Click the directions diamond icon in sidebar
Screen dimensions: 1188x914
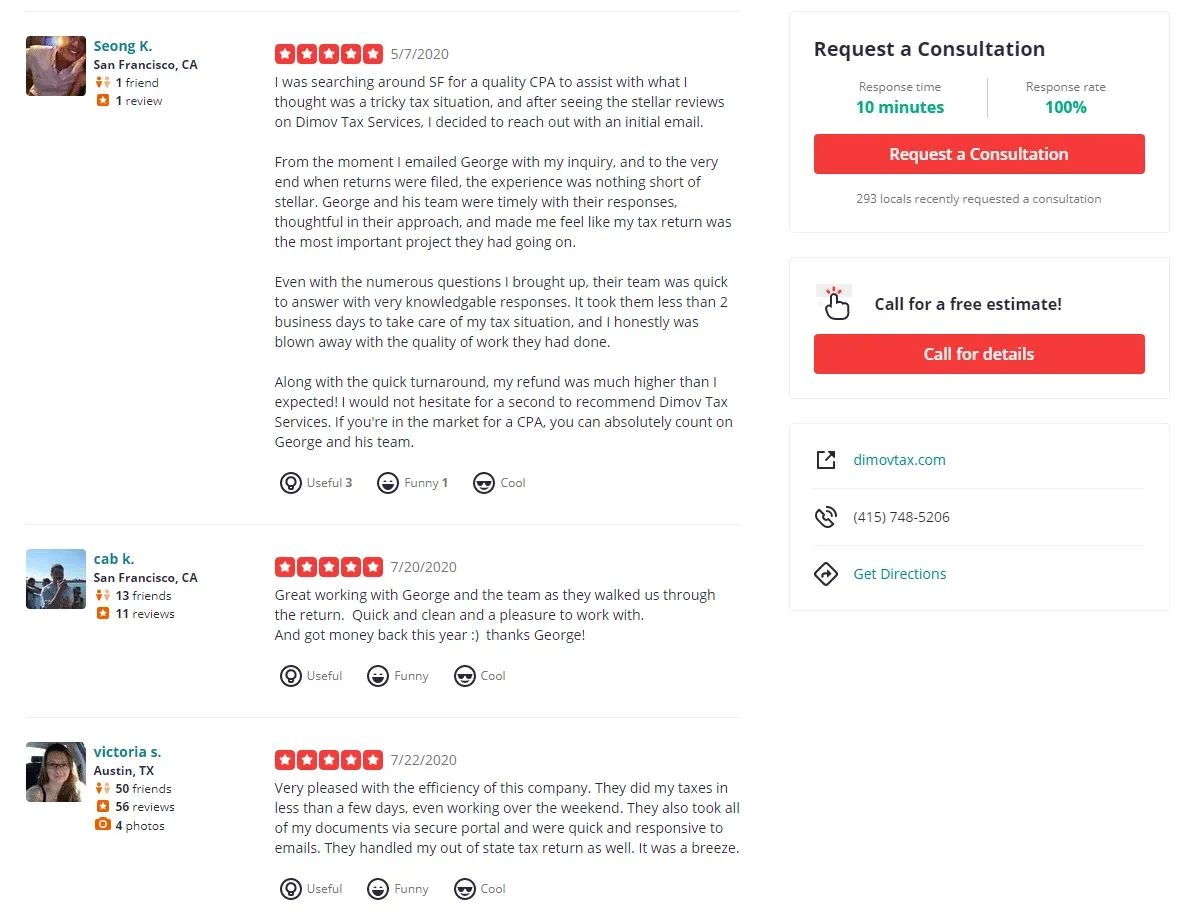tap(826, 574)
